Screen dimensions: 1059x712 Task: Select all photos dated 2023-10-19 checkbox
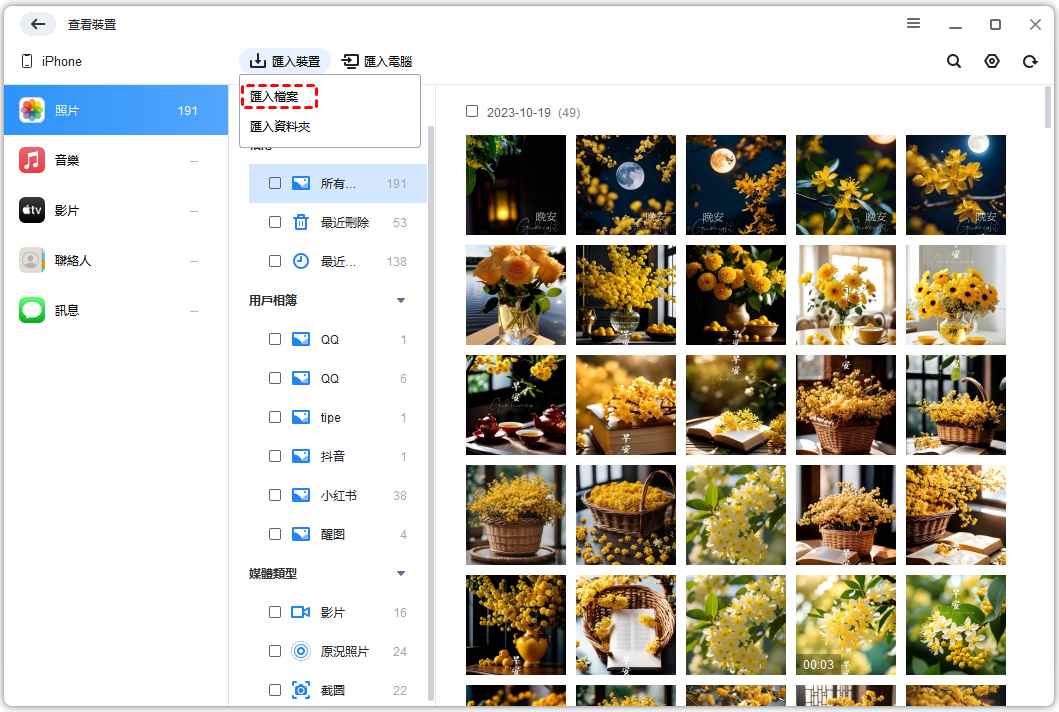(x=472, y=111)
